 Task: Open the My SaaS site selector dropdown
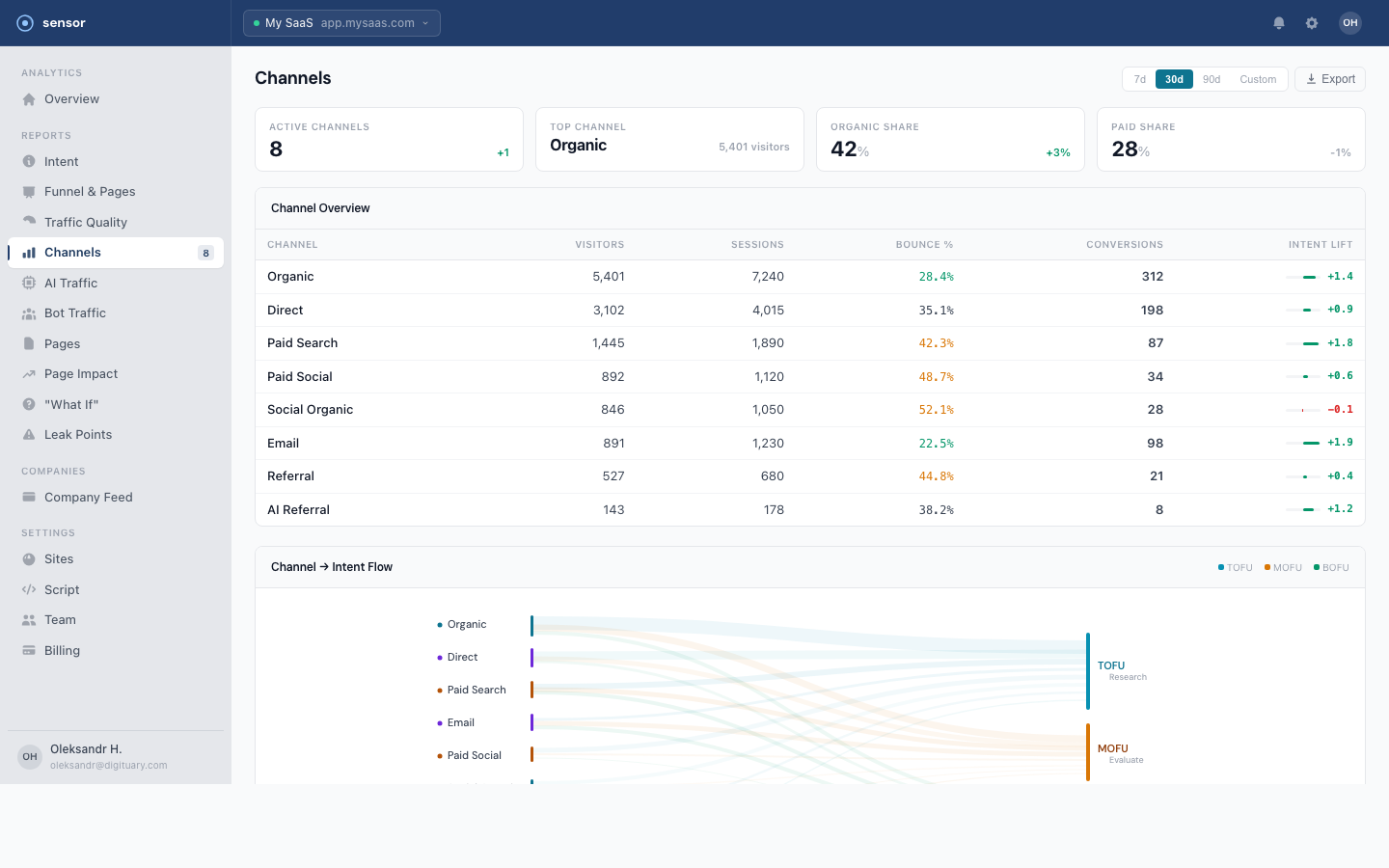[341, 22]
